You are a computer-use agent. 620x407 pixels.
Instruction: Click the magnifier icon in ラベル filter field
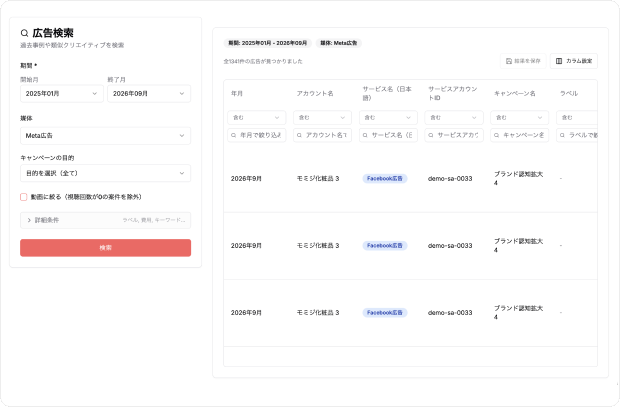562,135
